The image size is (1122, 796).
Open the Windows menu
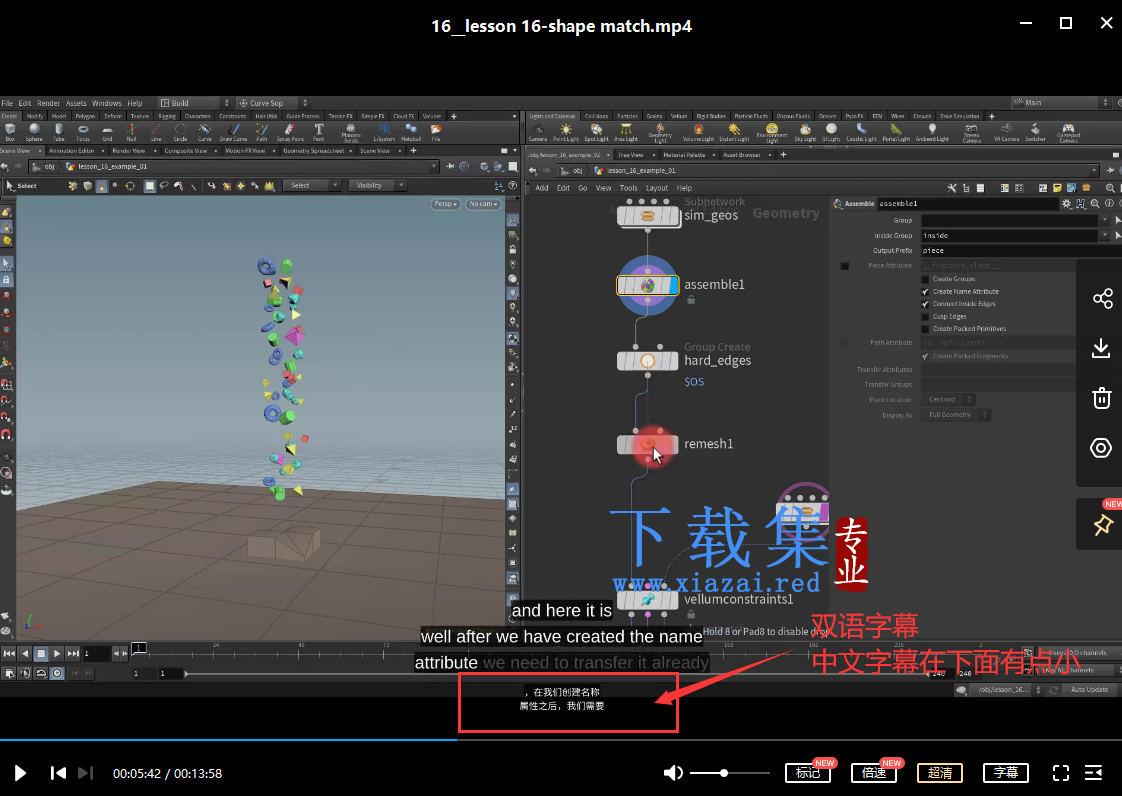107,103
